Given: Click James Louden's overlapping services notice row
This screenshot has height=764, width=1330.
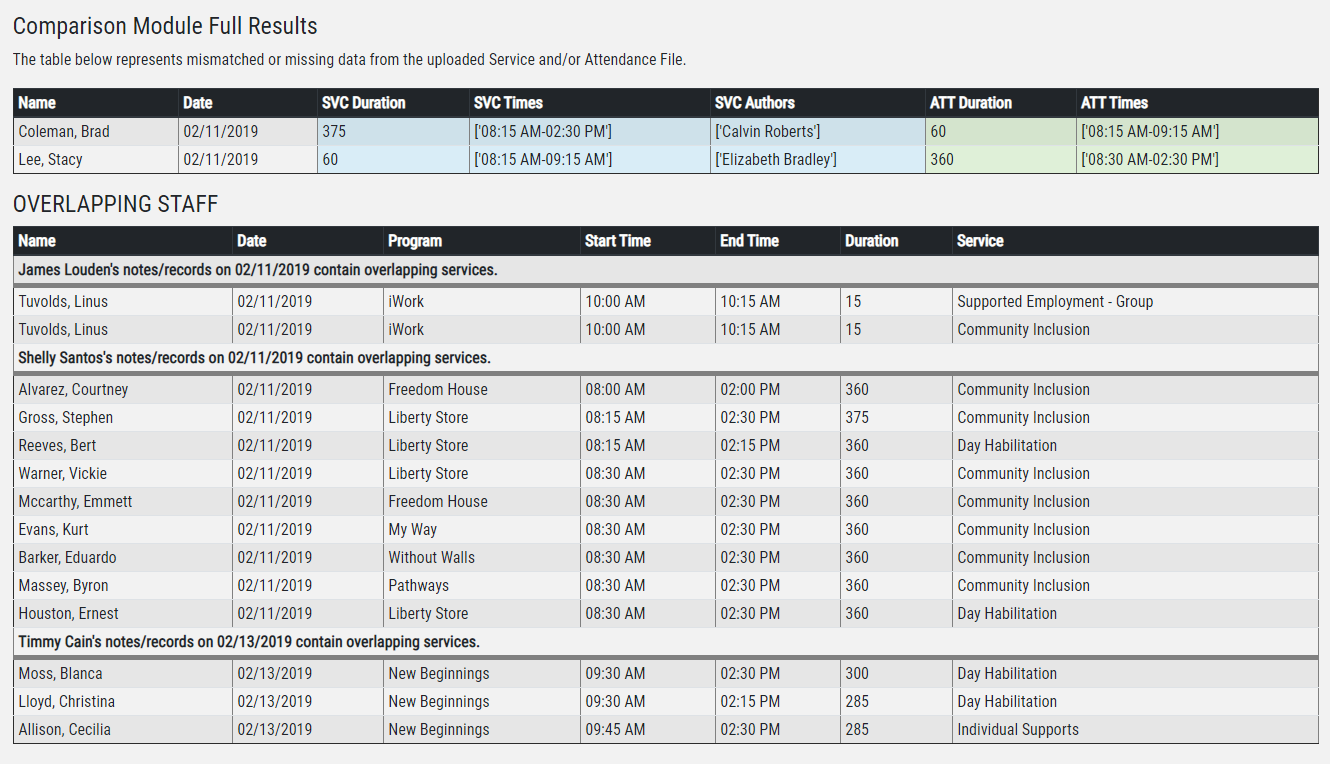Looking at the screenshot, I should 666,270.
